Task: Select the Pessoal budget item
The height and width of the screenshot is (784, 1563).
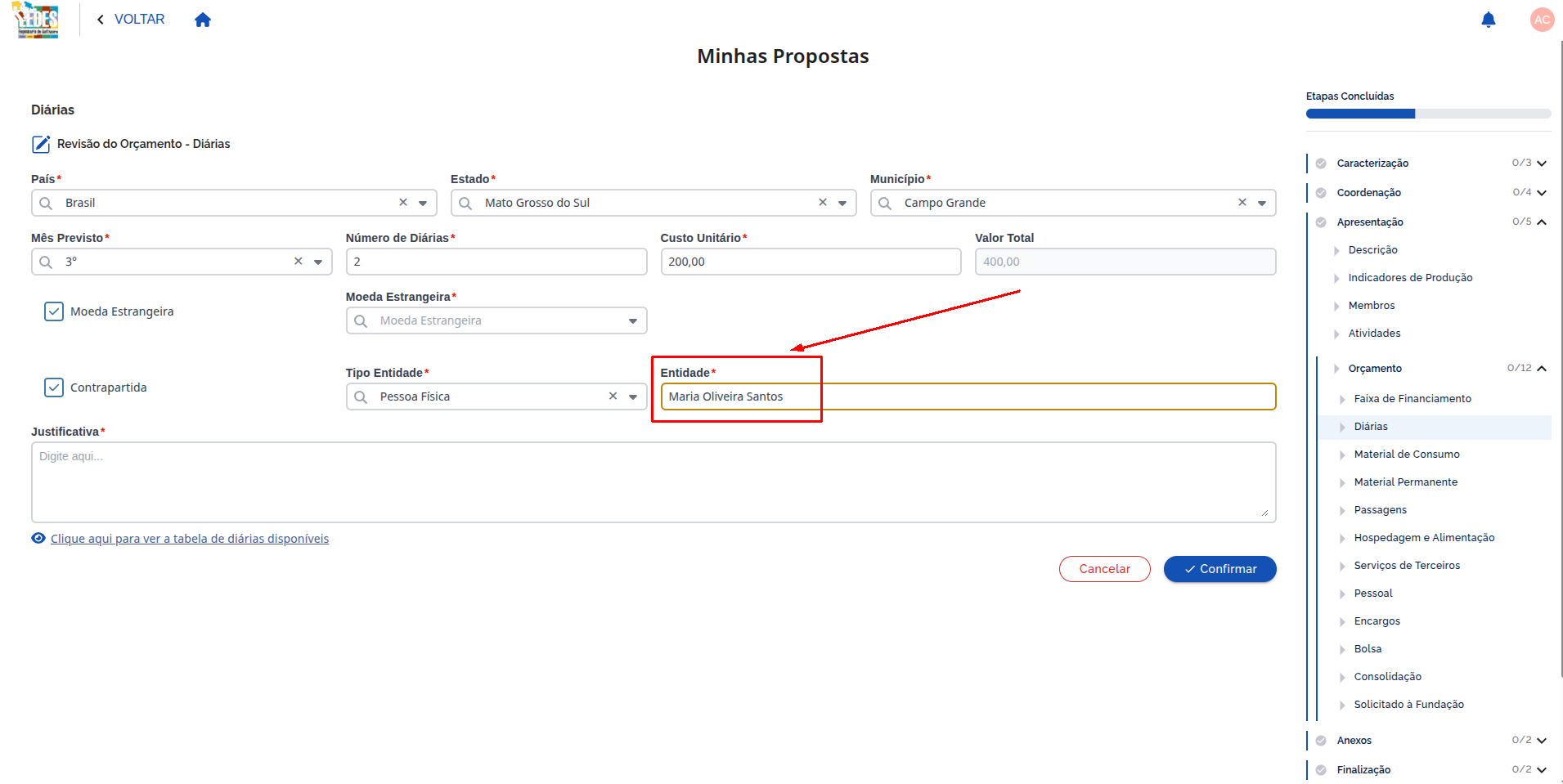Action: (x=1373, y=594)
